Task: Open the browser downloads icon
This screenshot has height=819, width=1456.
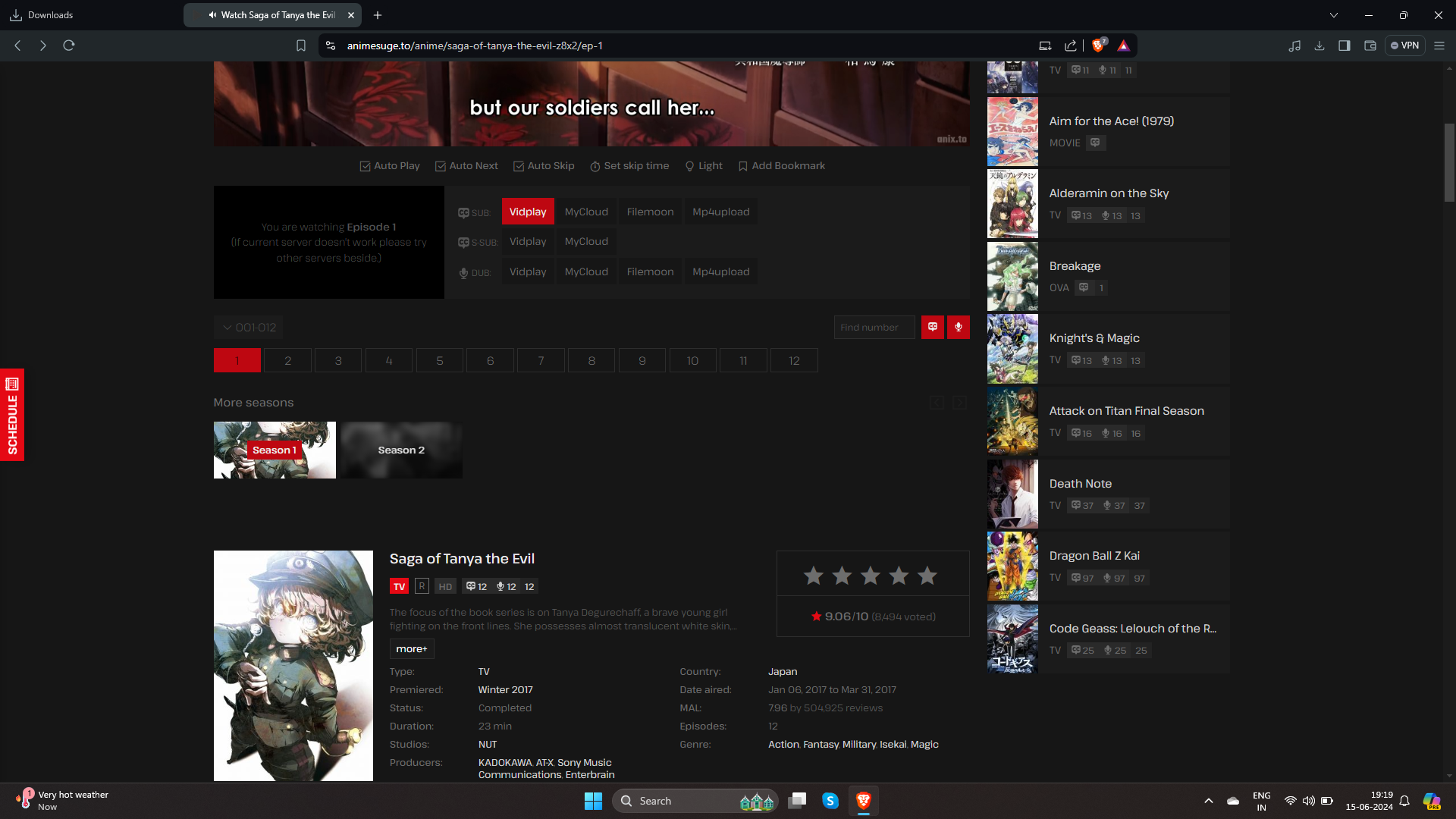Action: point(1319,45)
